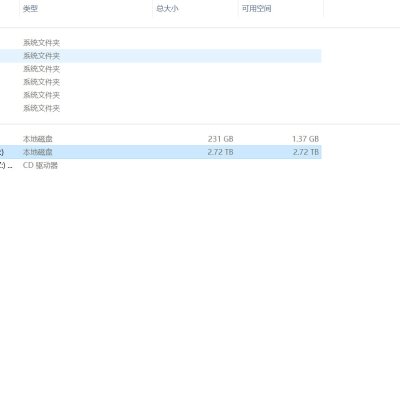Click divider between 类型 and 总大小 headers

pos(153,9)
